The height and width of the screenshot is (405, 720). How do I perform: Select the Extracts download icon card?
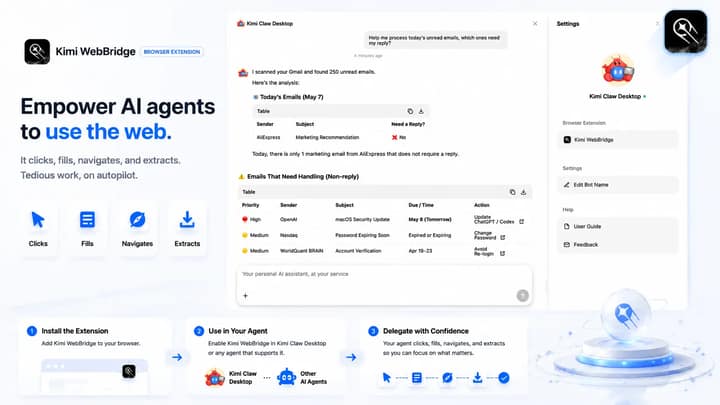[187, 228]
